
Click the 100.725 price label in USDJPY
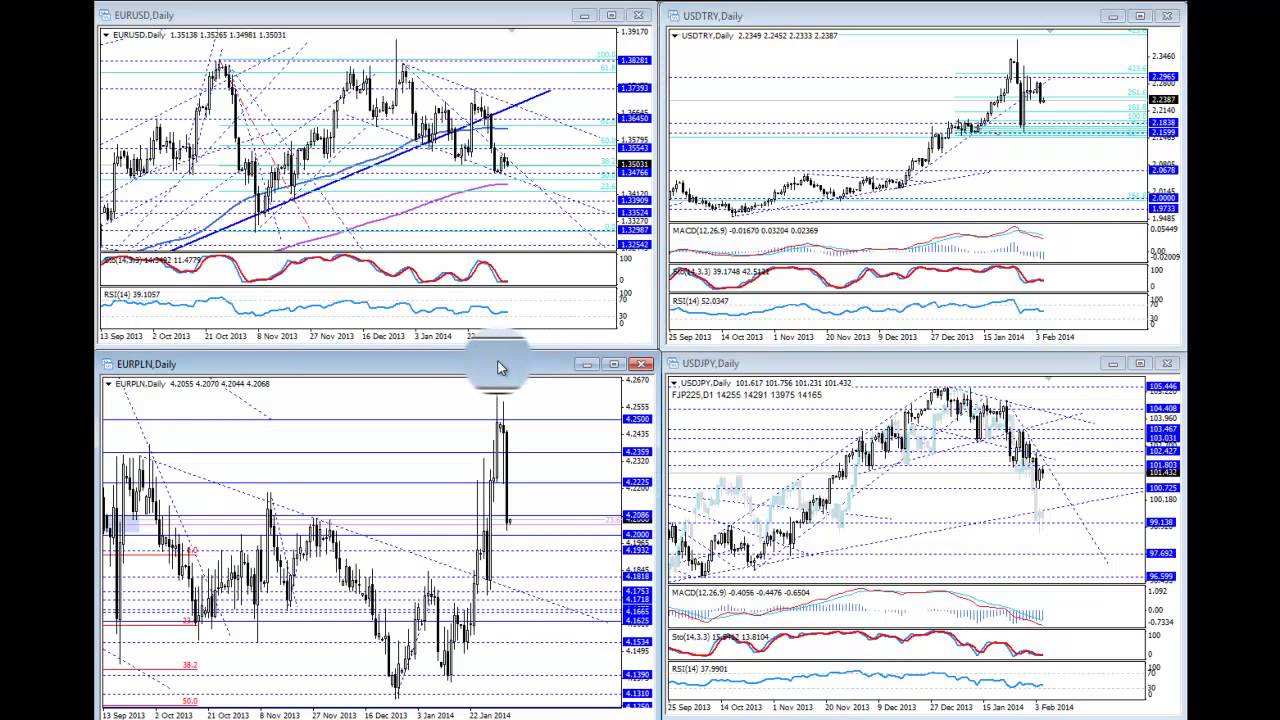(x=1164, y=488)
